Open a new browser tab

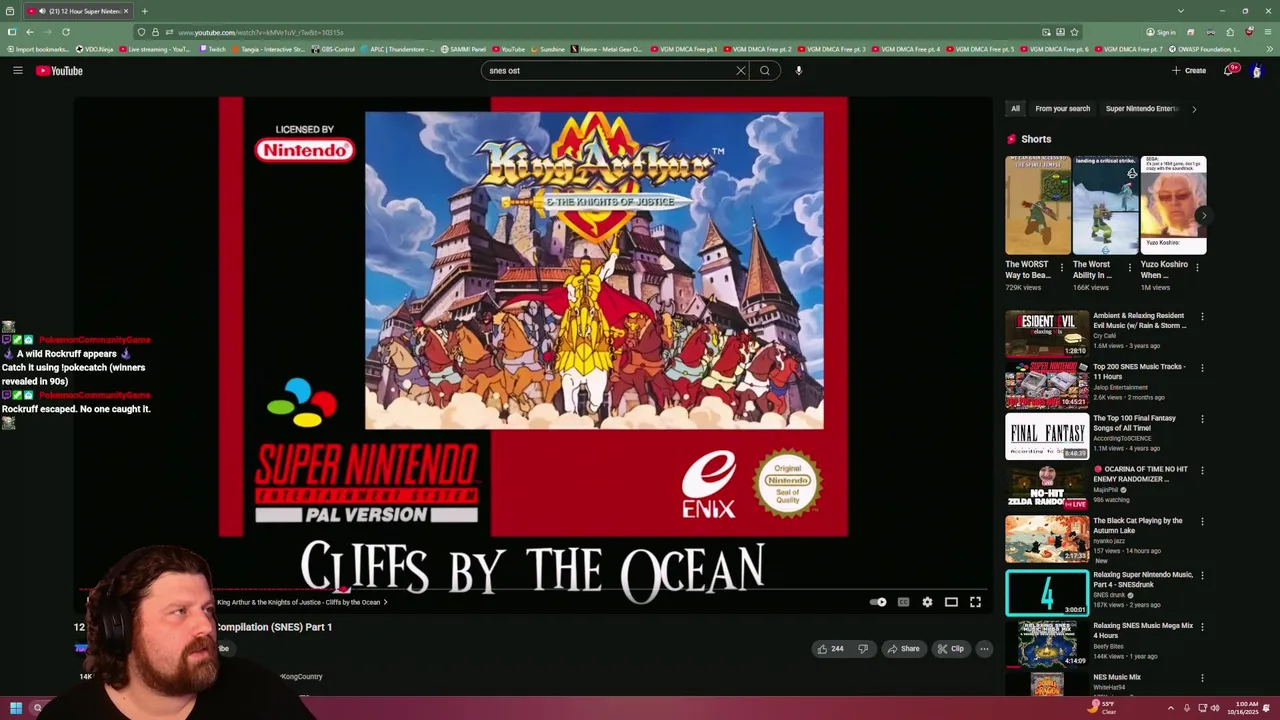[x=144, y=11]
